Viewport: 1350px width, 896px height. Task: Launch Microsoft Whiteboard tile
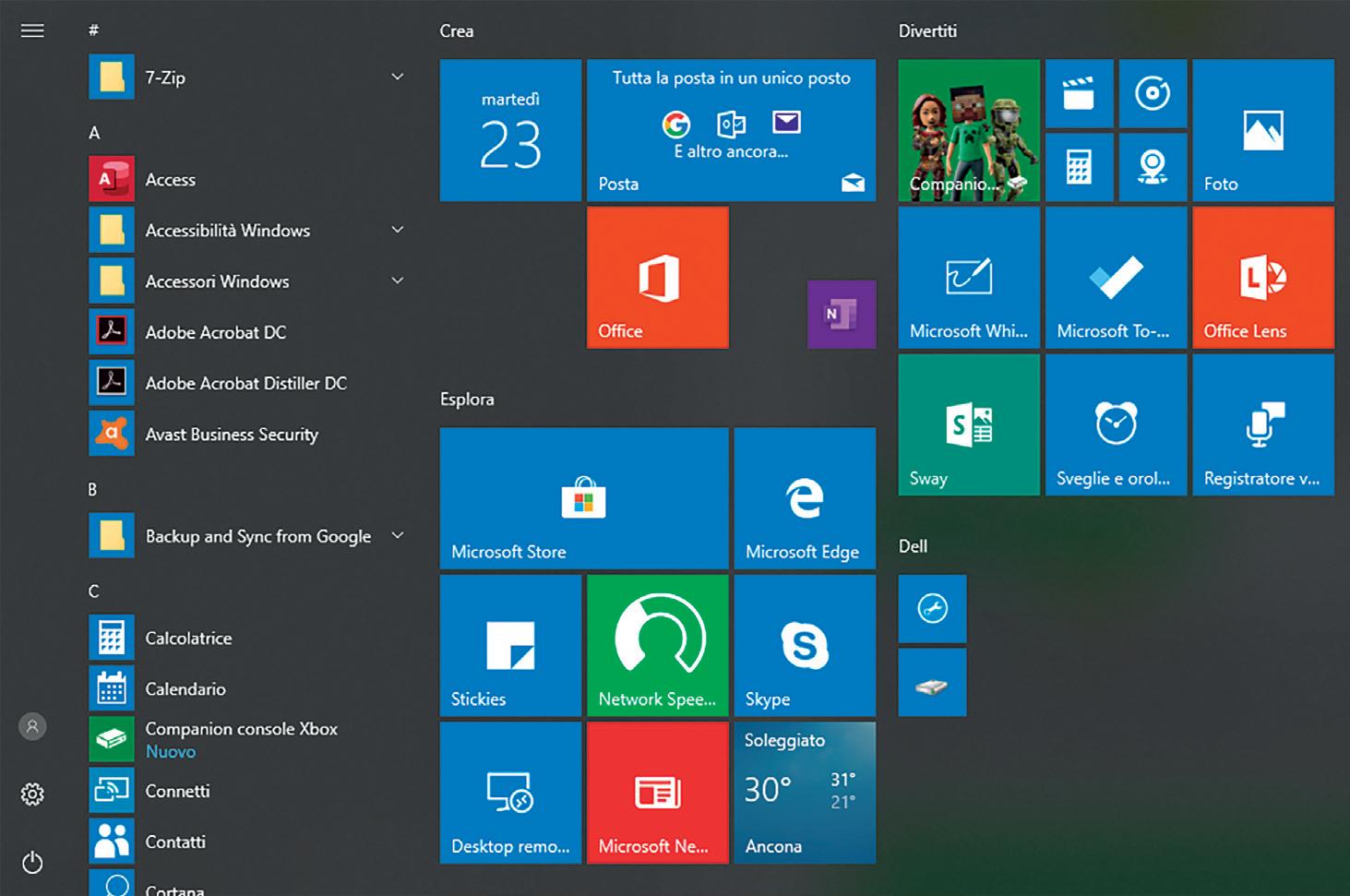969,277
